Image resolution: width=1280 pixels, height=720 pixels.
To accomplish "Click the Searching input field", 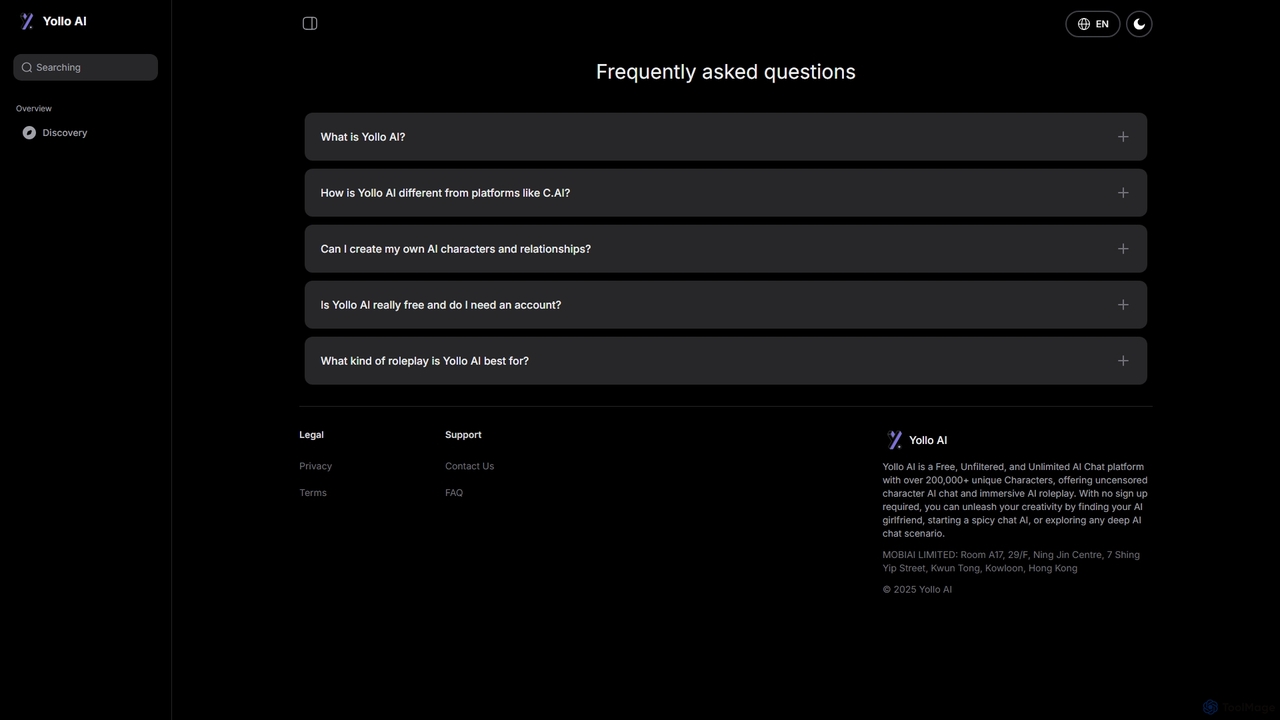I will (x=86, y=67).
